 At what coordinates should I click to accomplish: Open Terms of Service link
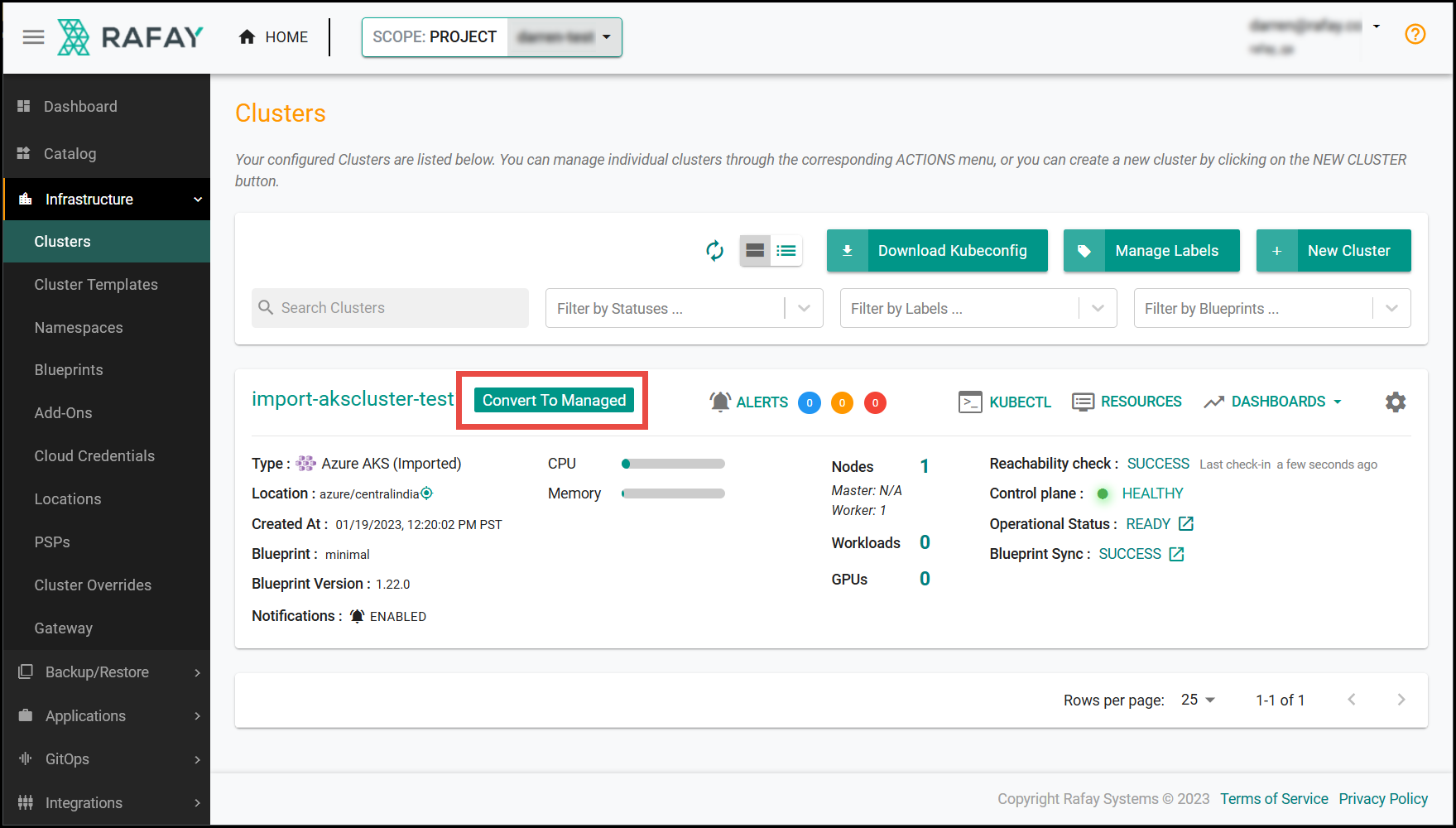(x=1274, y=799)
